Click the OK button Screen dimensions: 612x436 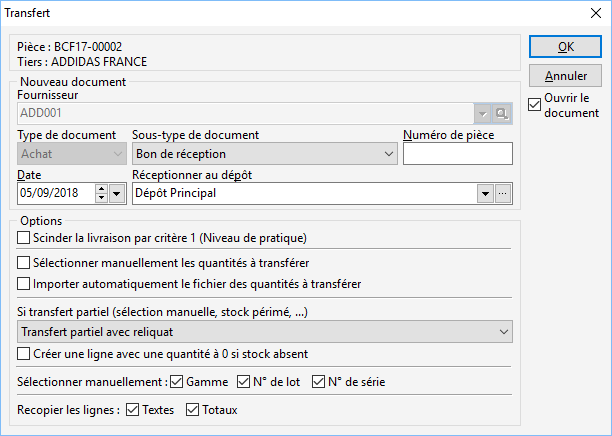[x=565, y=47]
